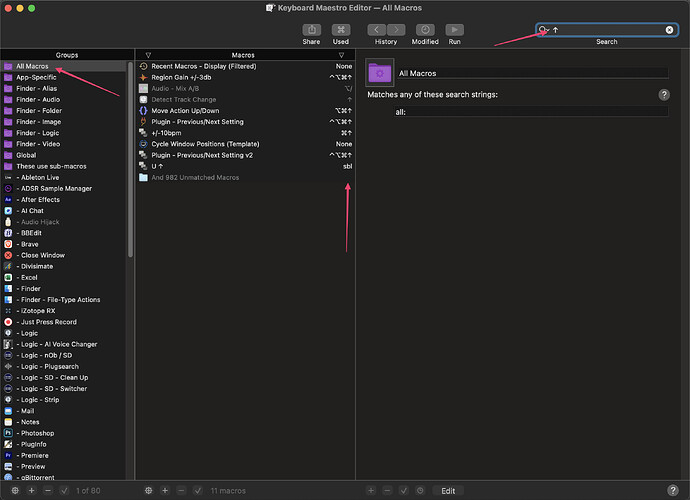Add a new macro with plus
This screenshot has height=500, width=690.
[165, 490]
